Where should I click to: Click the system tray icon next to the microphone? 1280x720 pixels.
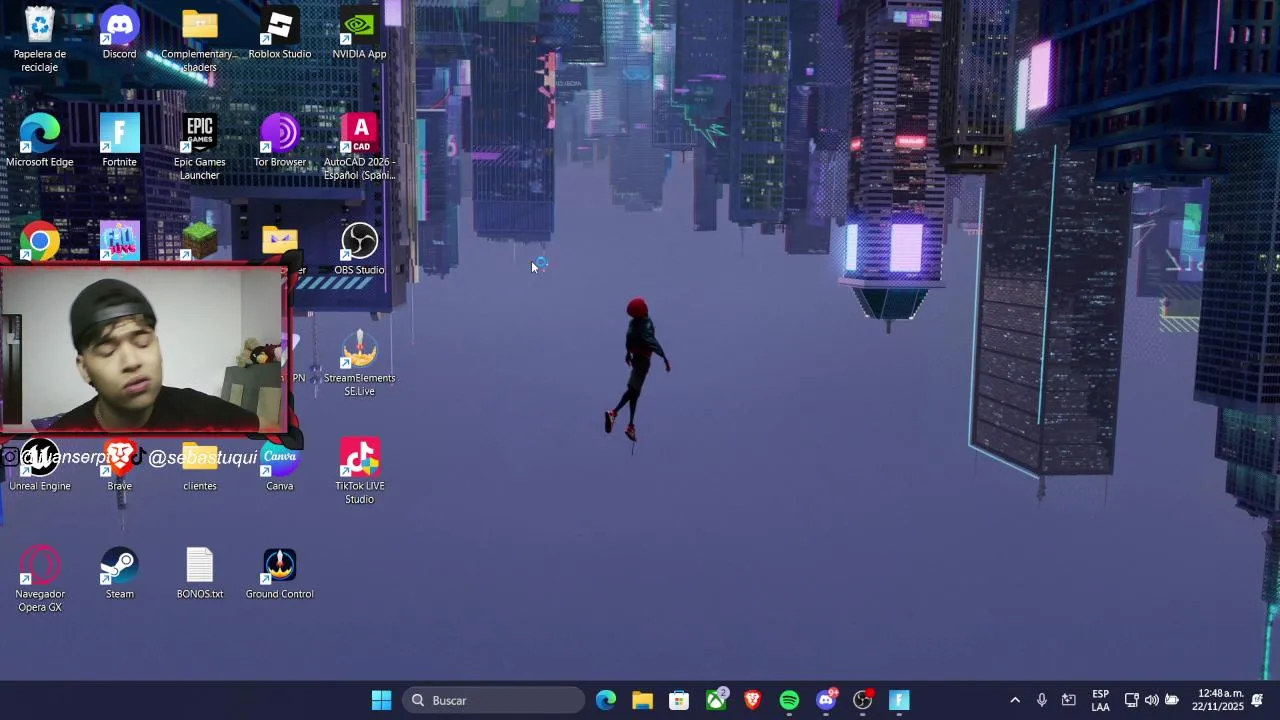pyautogui.click(x=1069, y=700)
